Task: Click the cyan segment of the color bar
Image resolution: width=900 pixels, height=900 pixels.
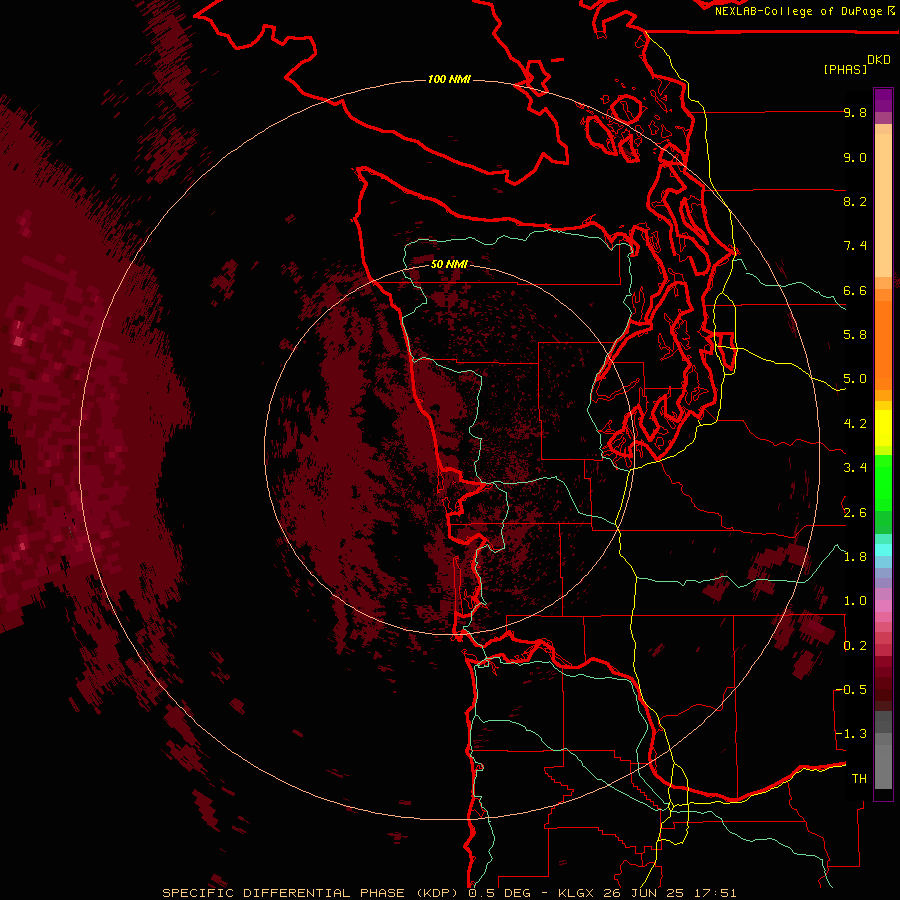Action: coord(883,550)
